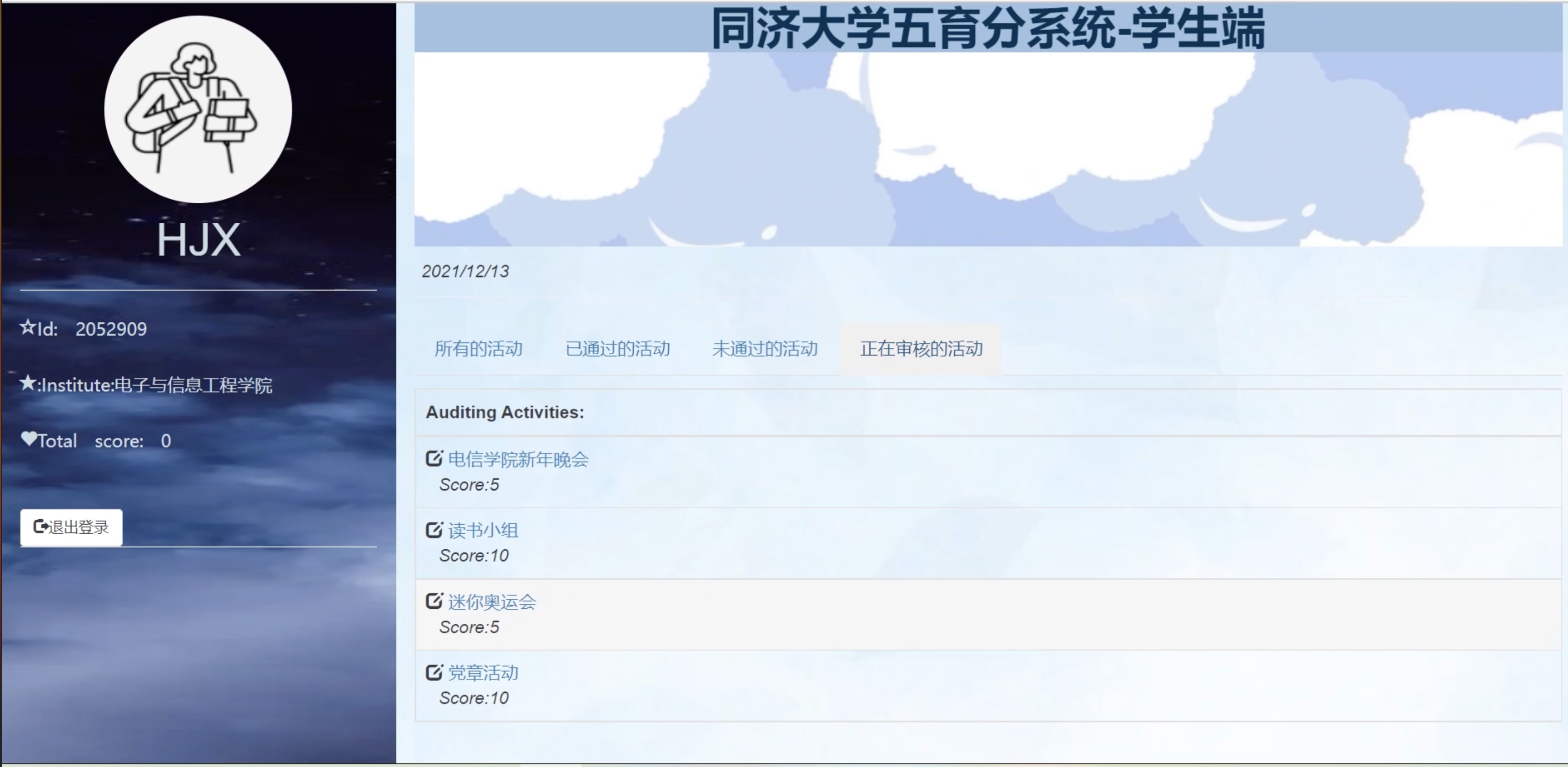1568x767 pixels.
Task: Click the heart icon next to Total score
Action: [29, 439]
